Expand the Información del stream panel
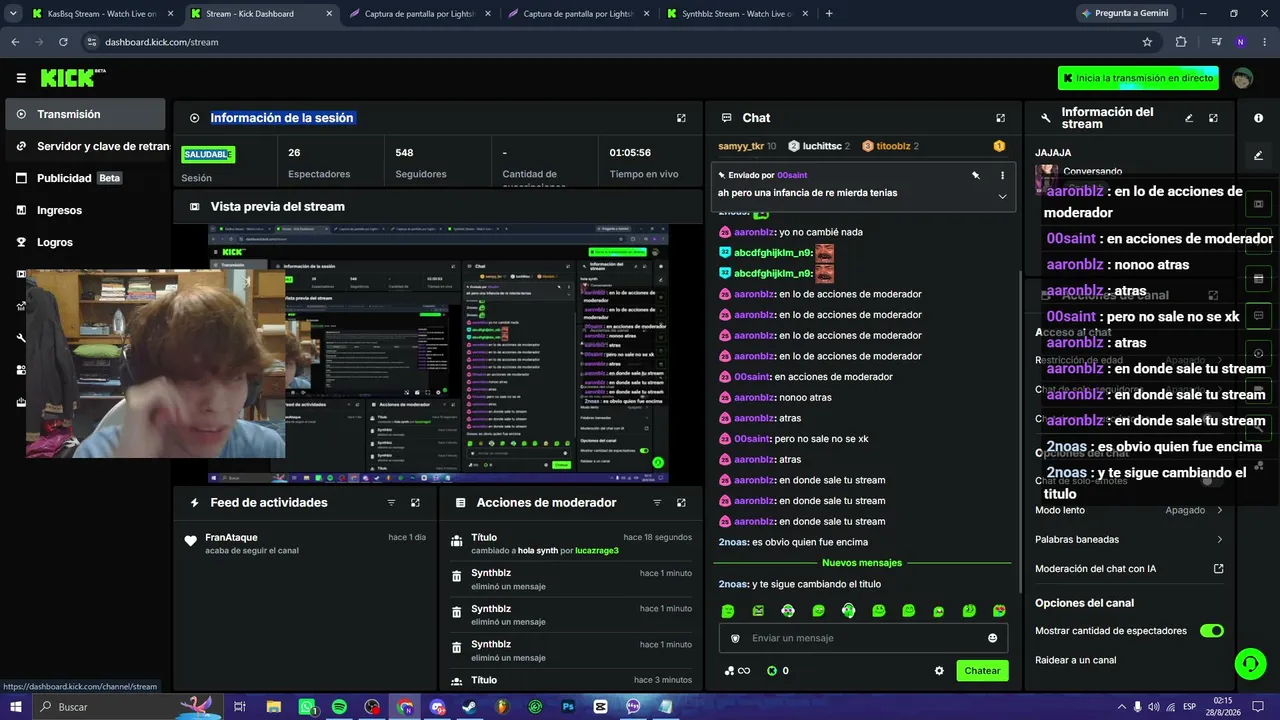 click(1213, 118)
